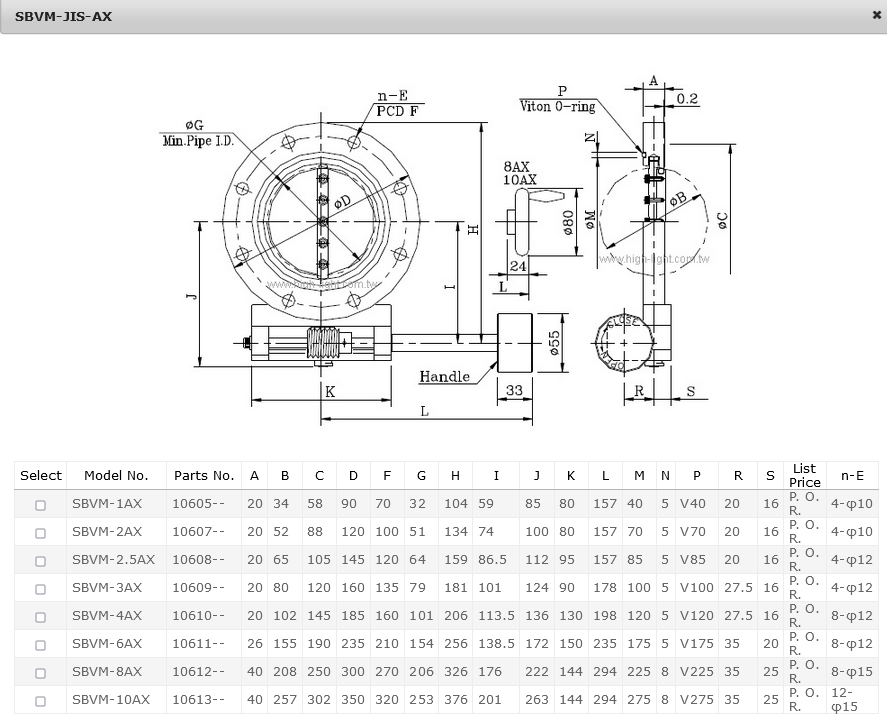Click the 138.5 value in column I
Viewport: 887px width, 721px height.
coord(496,644)
